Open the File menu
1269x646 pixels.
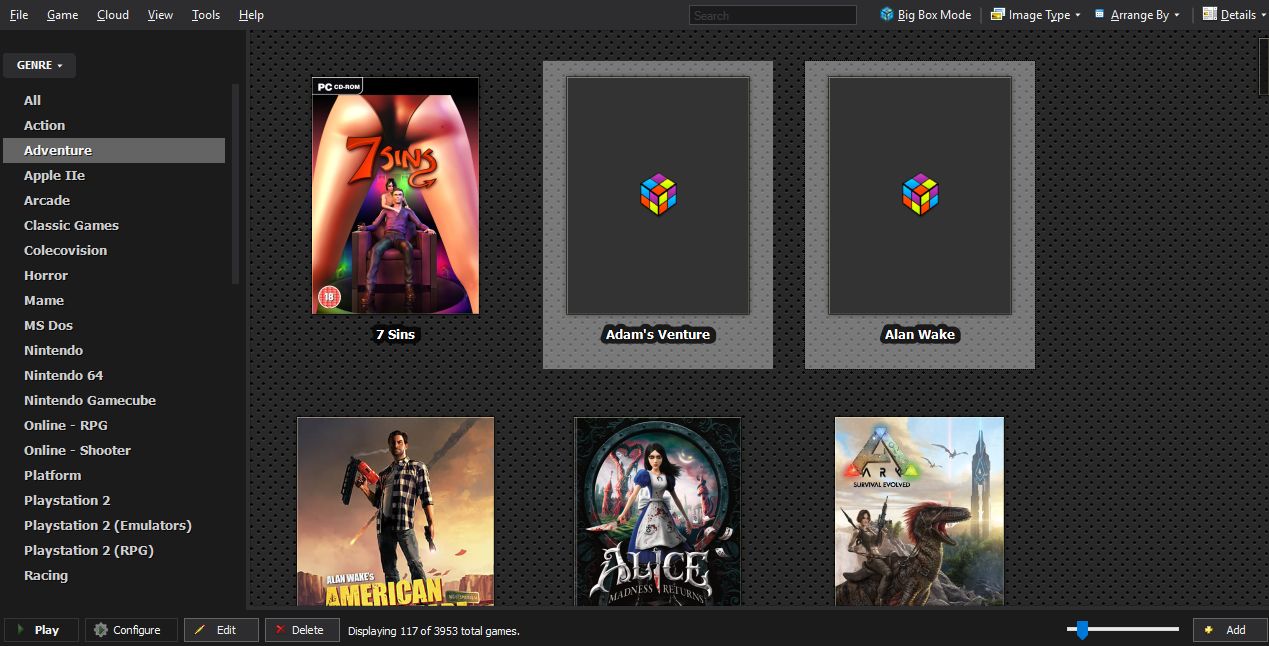pos(19,15)
